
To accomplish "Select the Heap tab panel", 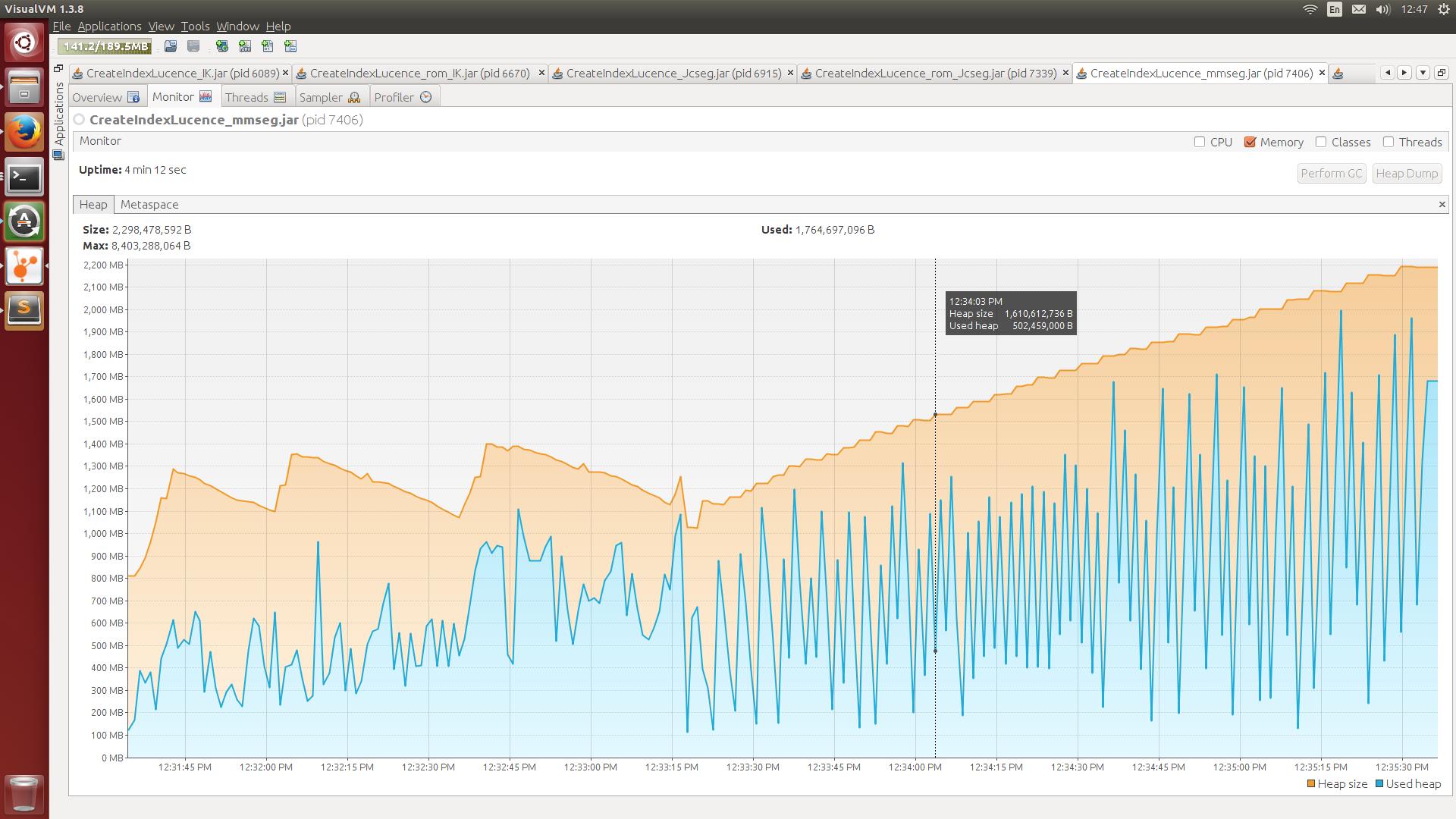I will [92, 204].
